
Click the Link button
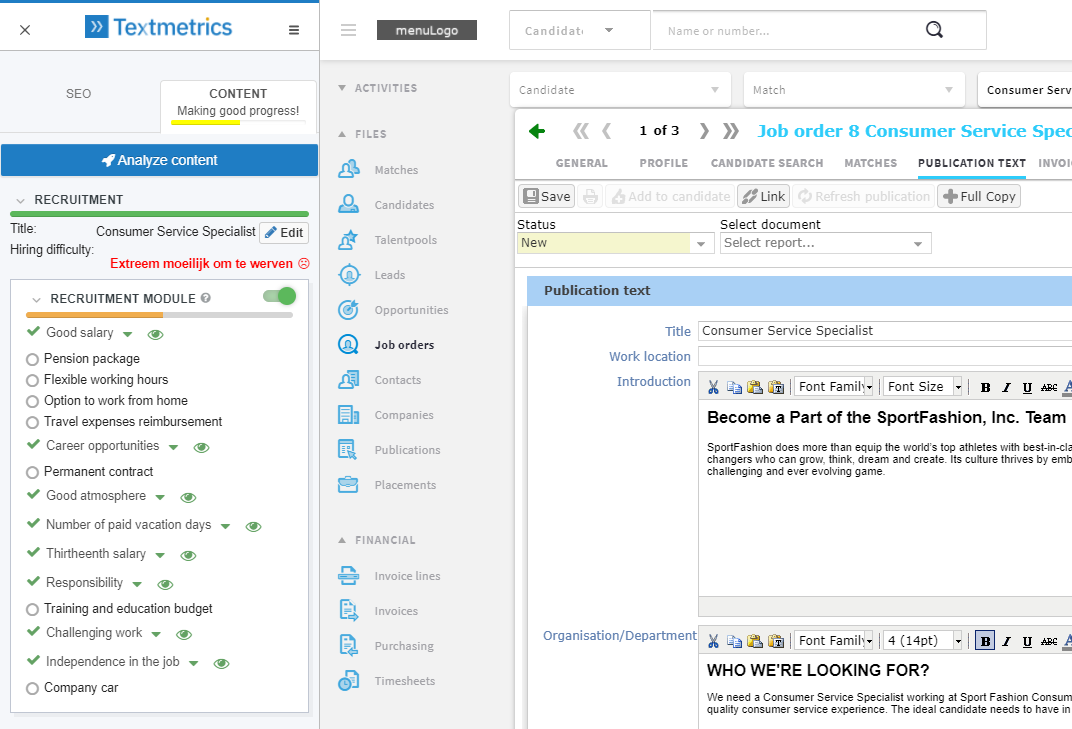pos(764,197)
